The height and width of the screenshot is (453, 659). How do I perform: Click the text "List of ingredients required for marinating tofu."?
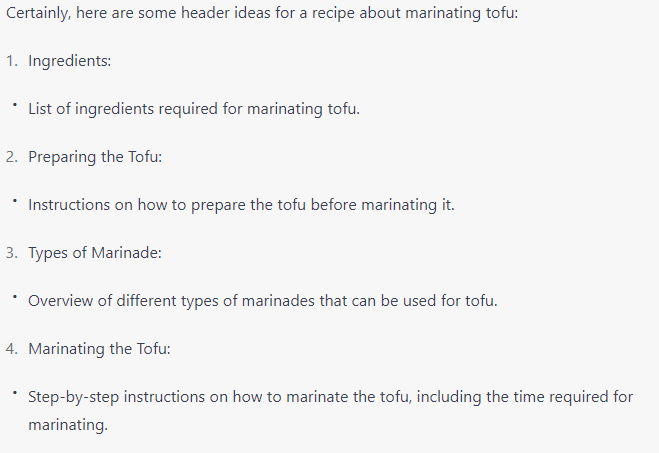click(x=194, y=109)
